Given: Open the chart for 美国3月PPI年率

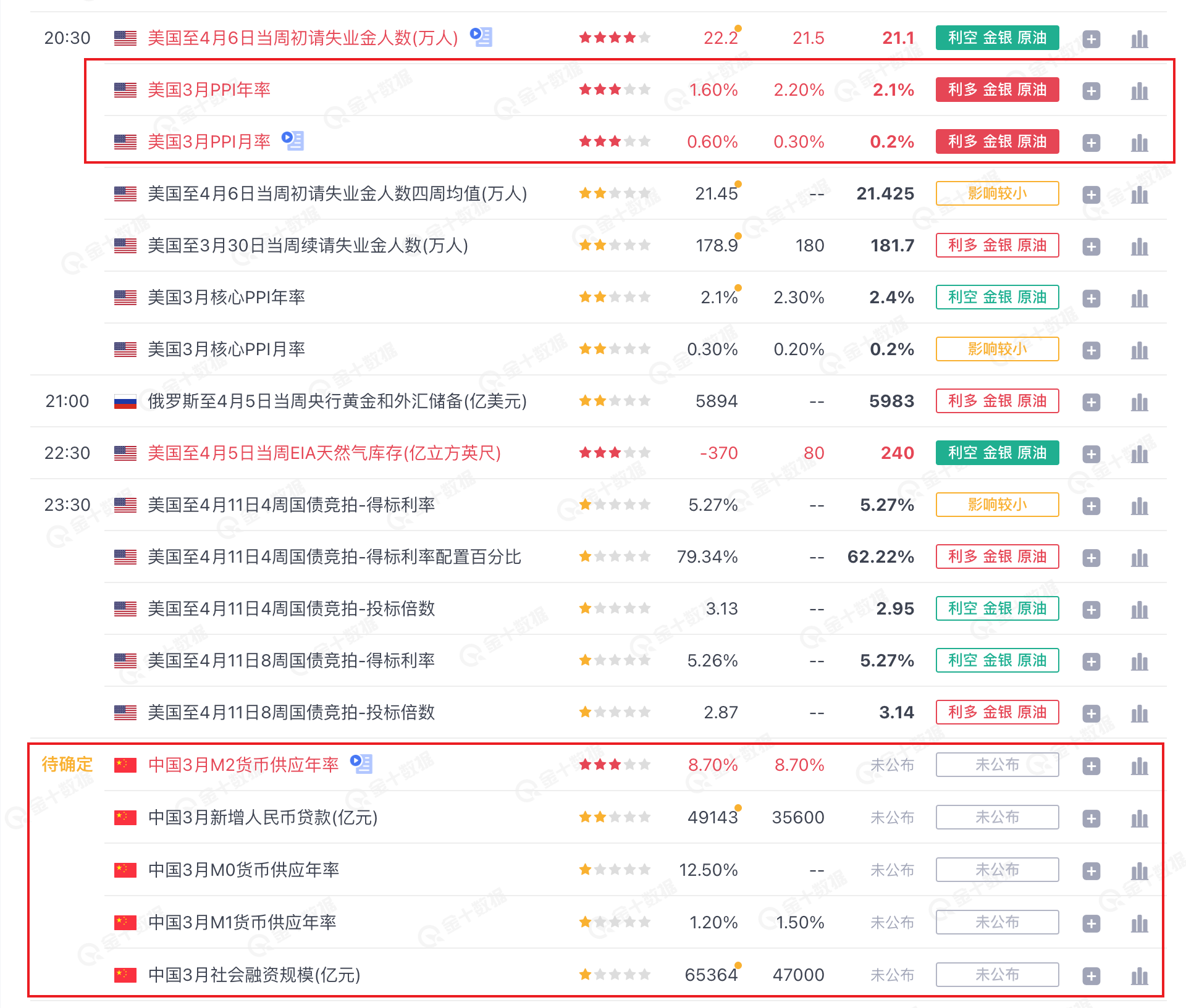Looking at the screenshot, I should point(1139,91).
